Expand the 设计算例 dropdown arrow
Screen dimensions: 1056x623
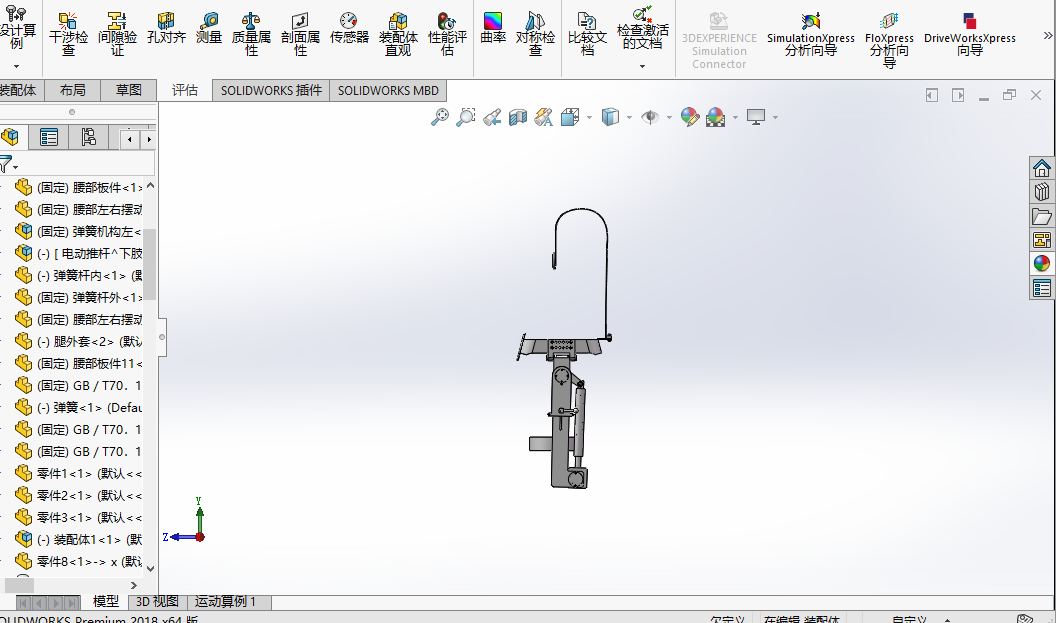coord(17,66)
